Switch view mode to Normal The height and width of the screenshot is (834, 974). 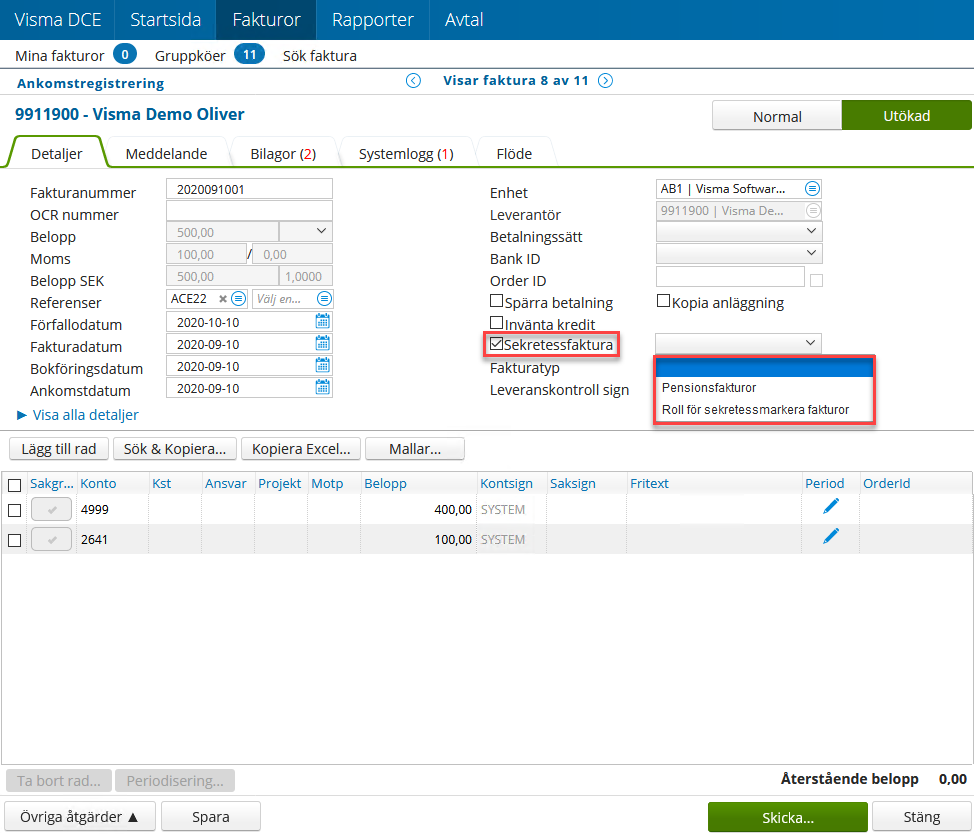776,116
